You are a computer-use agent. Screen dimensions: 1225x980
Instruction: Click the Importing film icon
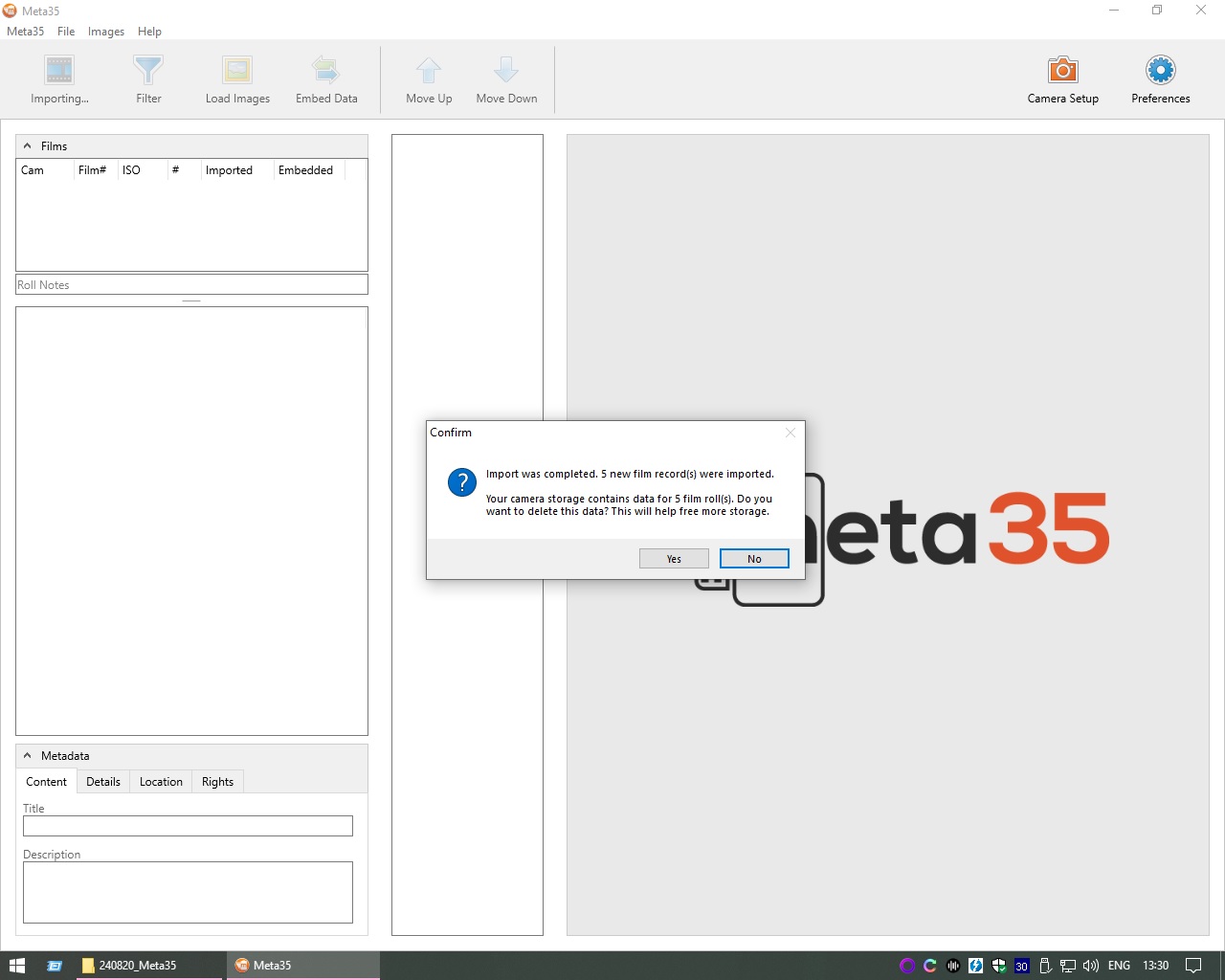click(59, 71)
